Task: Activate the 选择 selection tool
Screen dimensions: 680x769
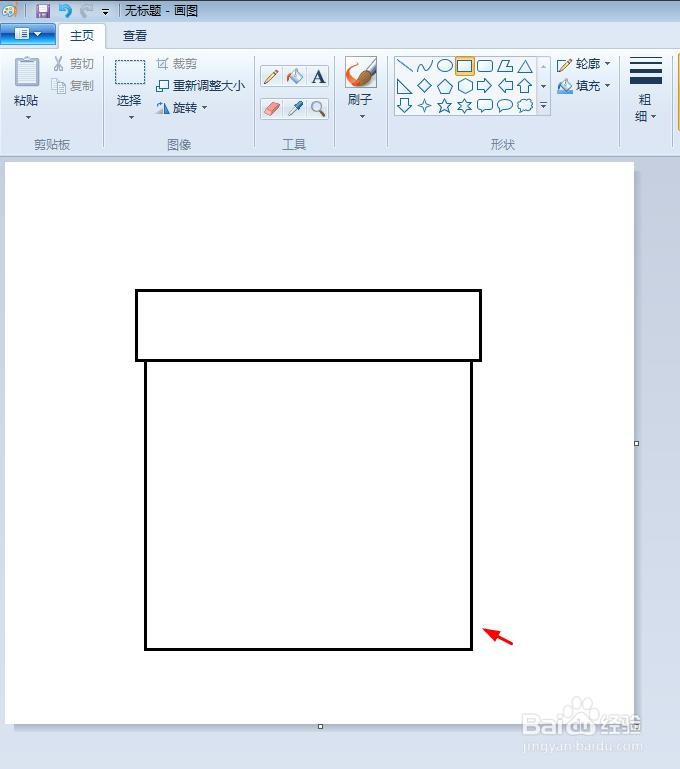Action: (129, 81)
